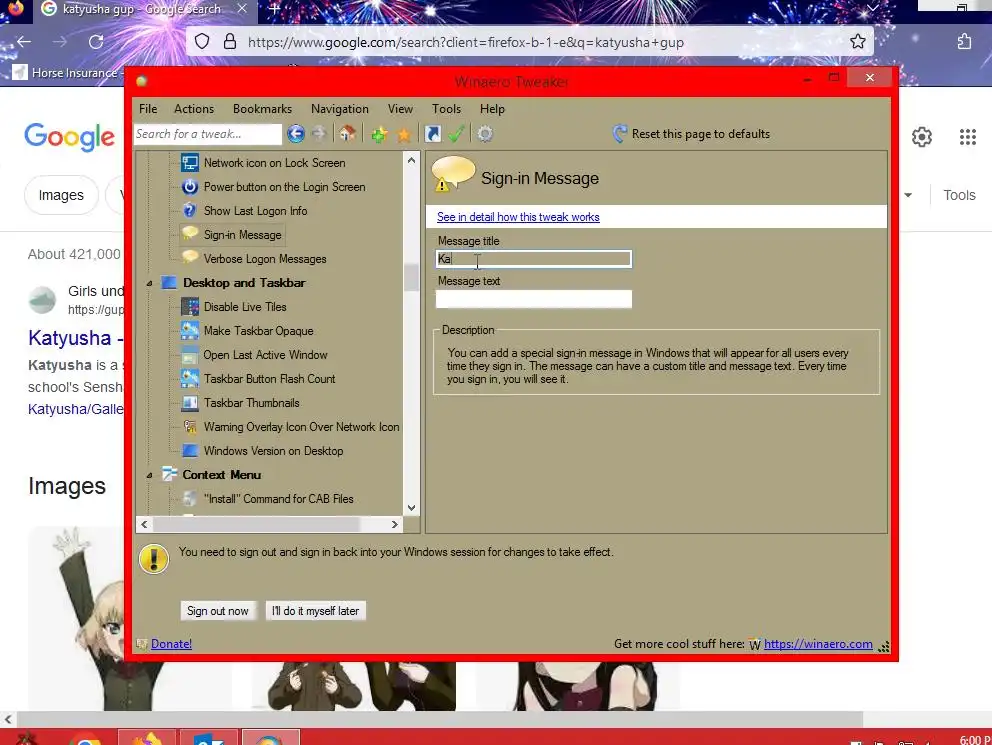Open View menu
The height and width of the screenshot is (745, 992).
pos(400,109)
